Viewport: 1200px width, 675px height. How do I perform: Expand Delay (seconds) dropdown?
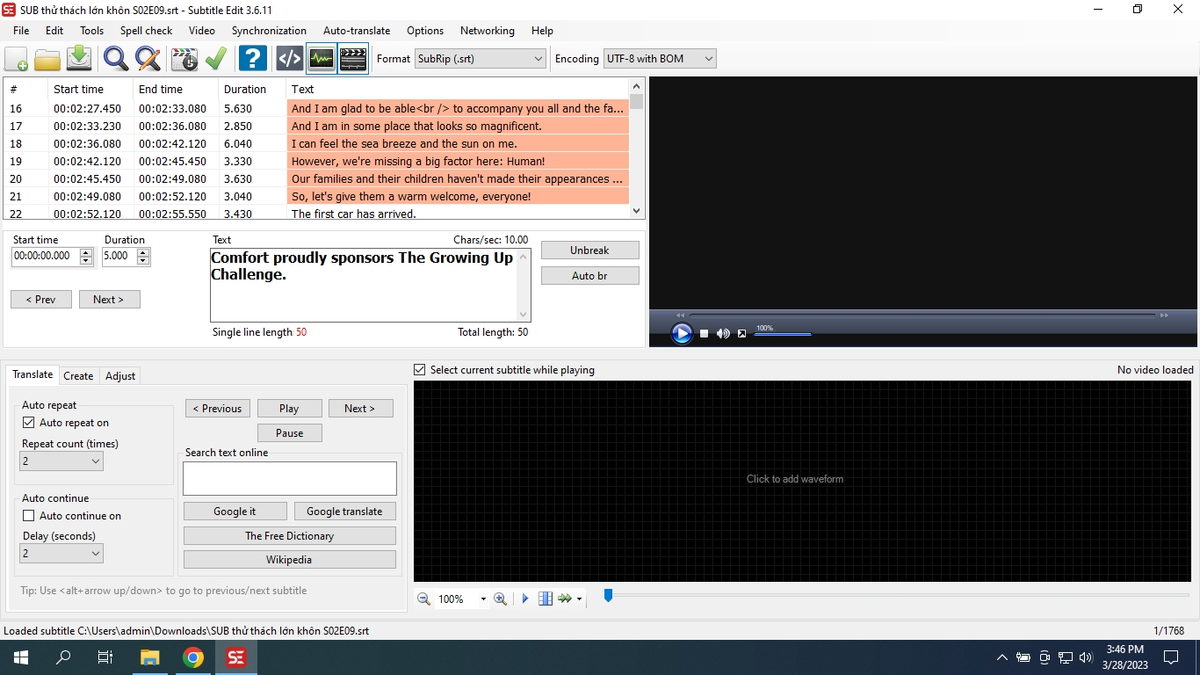click(x=61, y=553)
